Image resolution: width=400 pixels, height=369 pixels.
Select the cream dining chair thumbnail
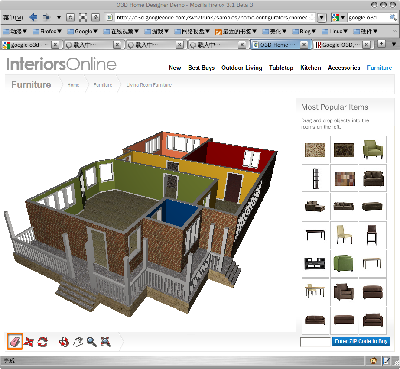click(344, 234)
